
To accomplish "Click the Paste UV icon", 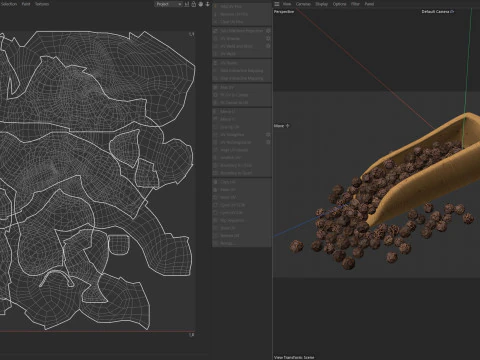I will click(x=215, y=190).
